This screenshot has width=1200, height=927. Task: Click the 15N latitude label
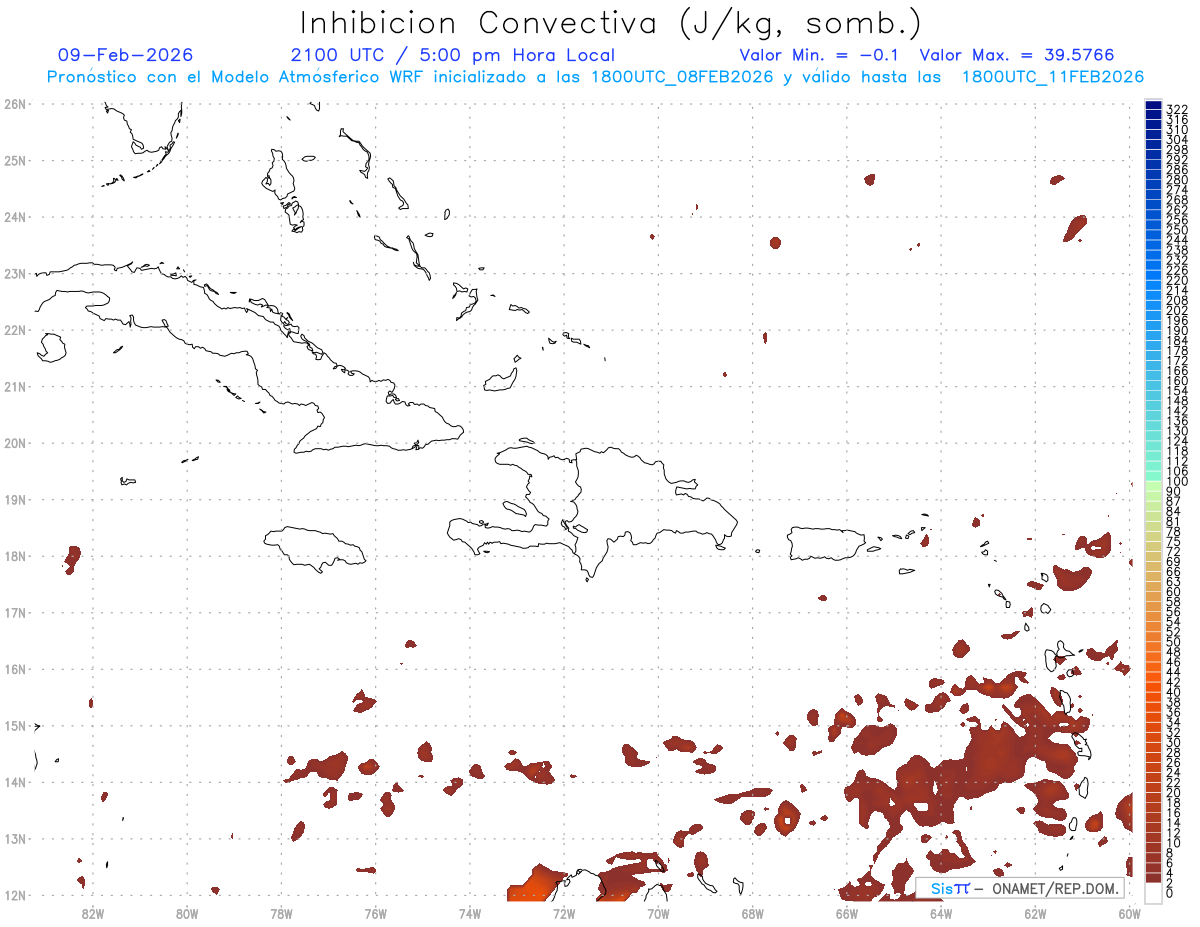(x=14, y=725)
